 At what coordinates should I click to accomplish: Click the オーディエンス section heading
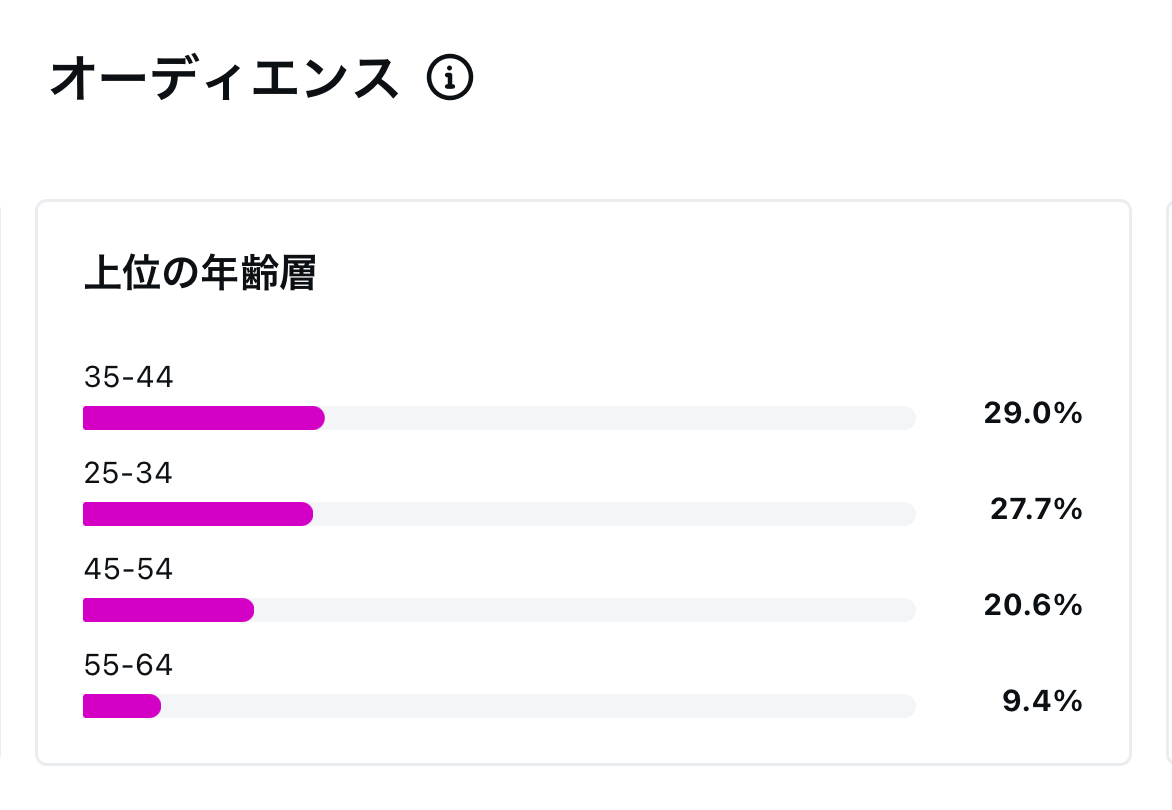pos(224,78)
